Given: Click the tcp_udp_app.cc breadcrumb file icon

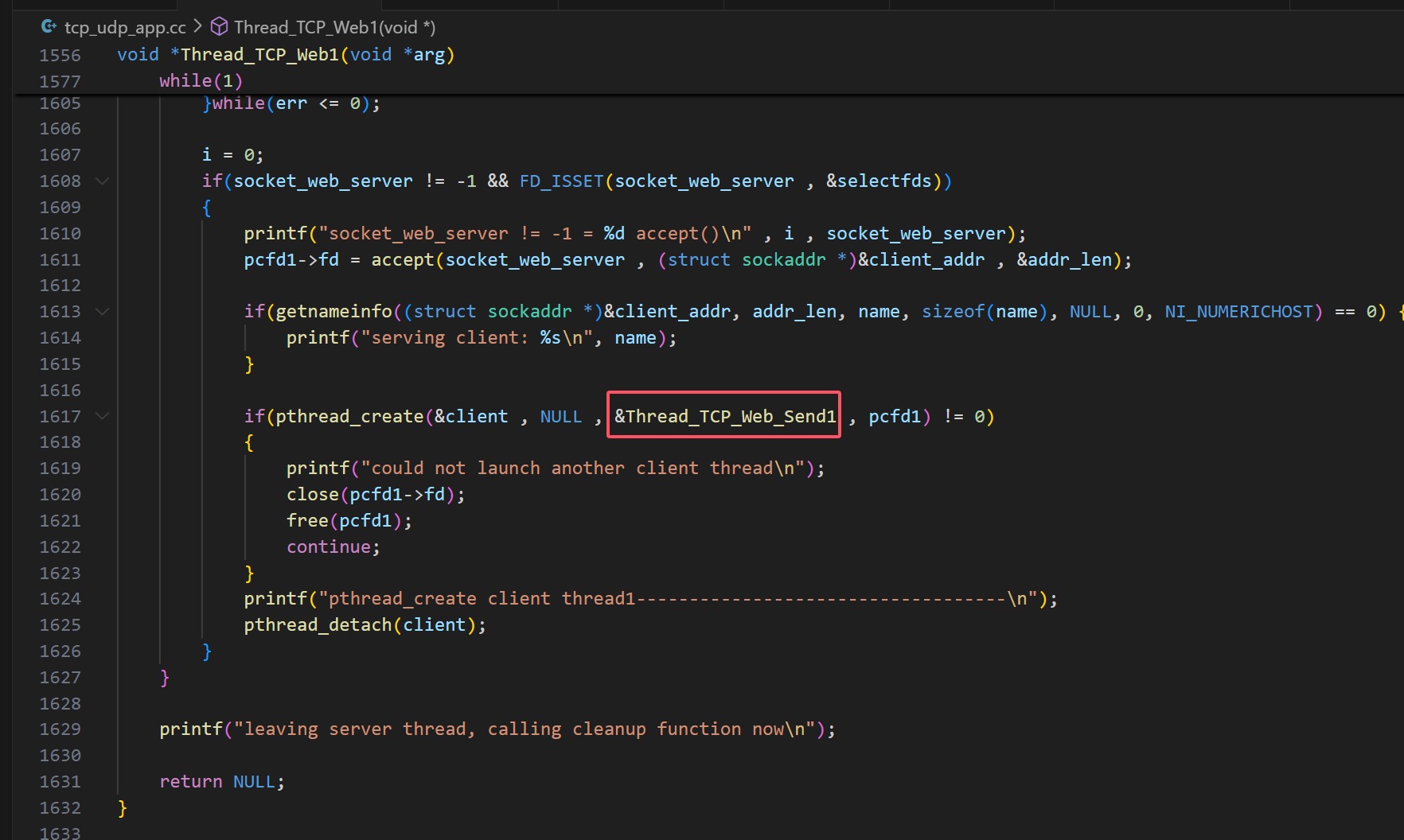Looking at the screenshot, I should (x=49, y=27).
